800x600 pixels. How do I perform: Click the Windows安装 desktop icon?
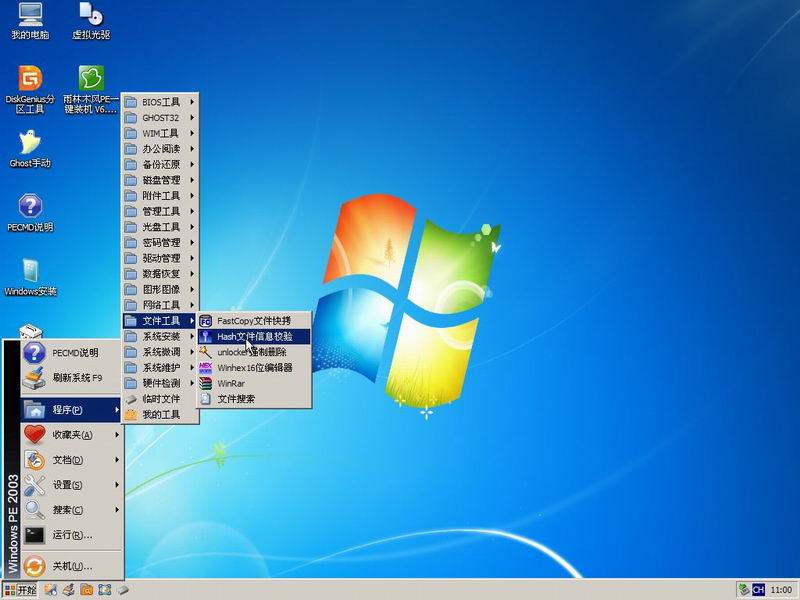(30, 277)
